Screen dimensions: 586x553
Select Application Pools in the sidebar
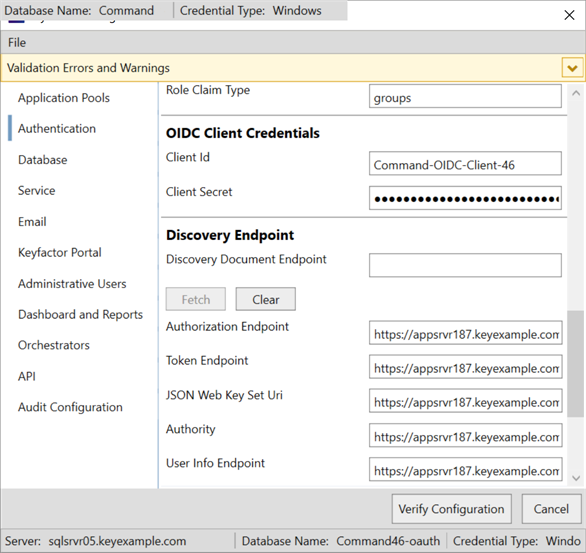[64, 98]
